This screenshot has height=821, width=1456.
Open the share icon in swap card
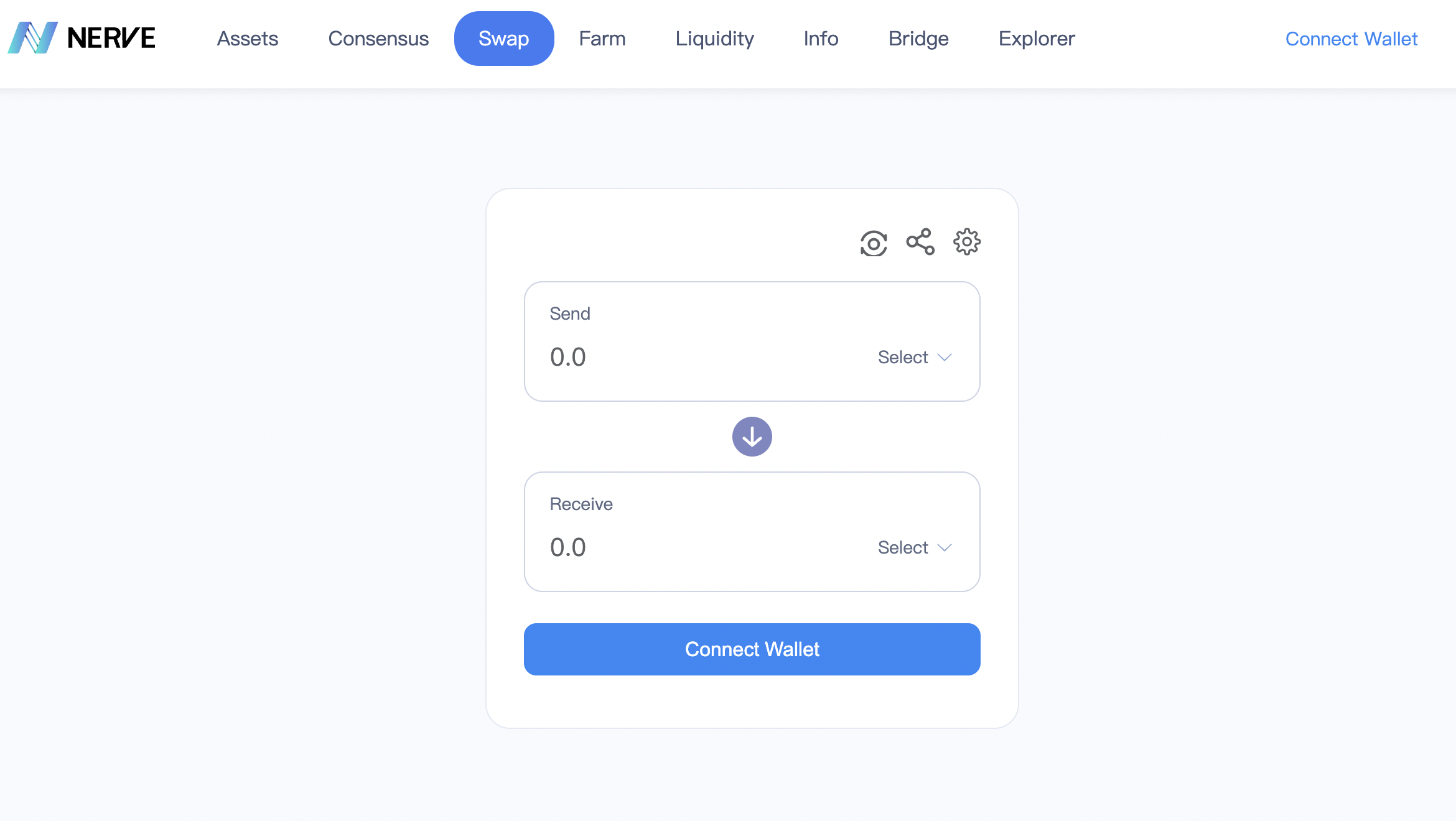pyautogui.click(x=920, y=242)
